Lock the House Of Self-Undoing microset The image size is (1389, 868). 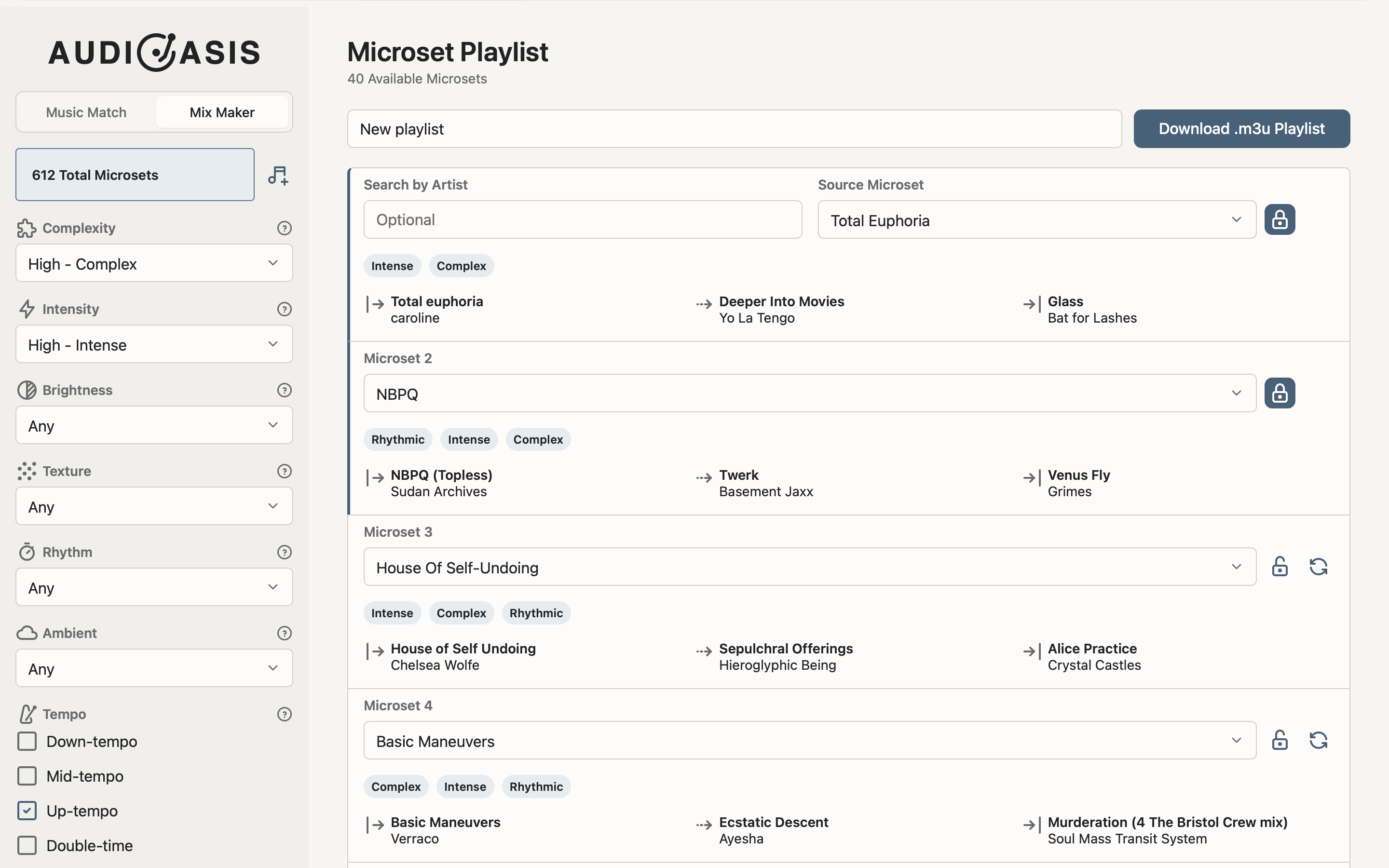pos(1280,567)
